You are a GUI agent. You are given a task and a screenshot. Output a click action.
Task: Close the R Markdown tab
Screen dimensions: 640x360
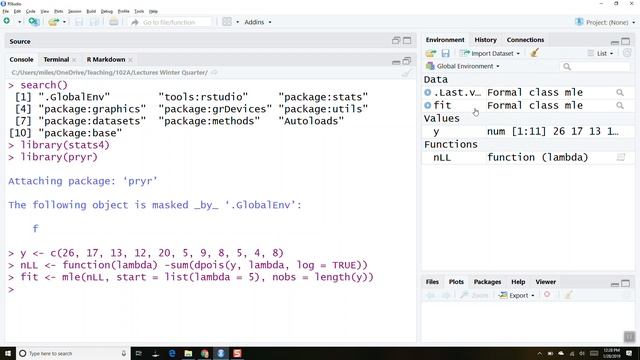tap(130, 60)
